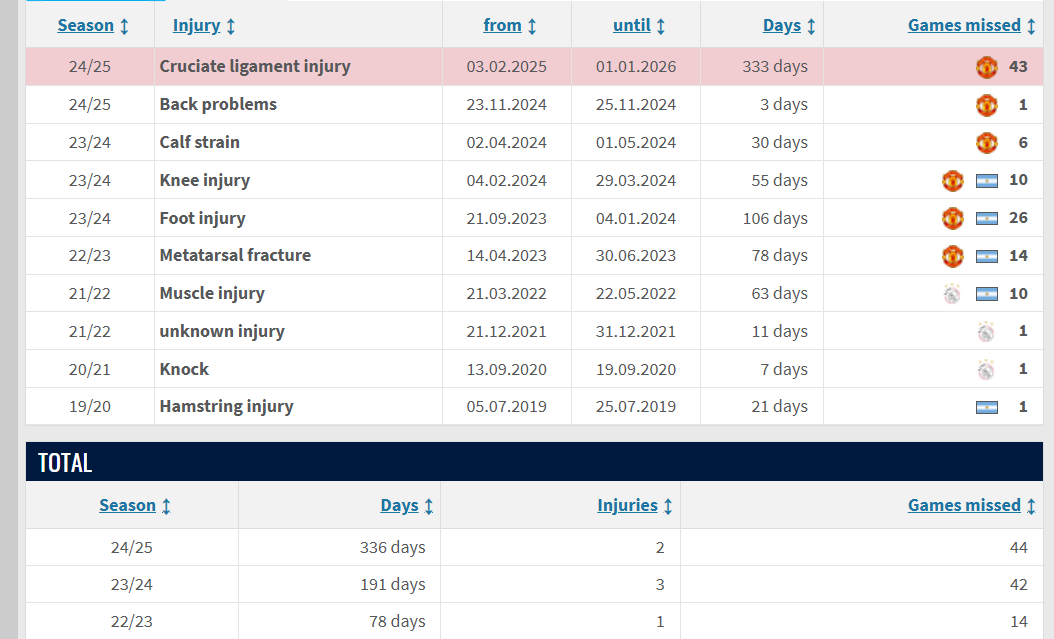Click Manchester United crest in Cruciate ligament row
1054x639 pixels.
(986, 67)
